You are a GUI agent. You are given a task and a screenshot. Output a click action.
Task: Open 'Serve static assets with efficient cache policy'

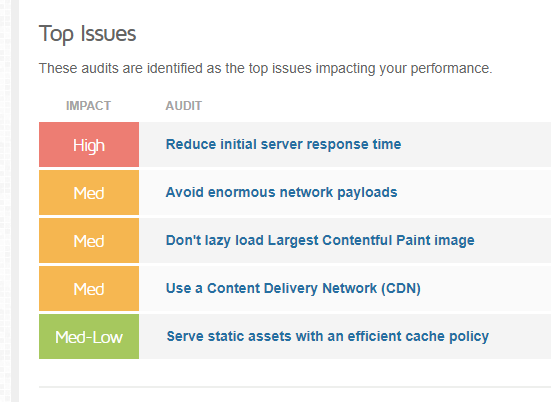pos(328,337)
